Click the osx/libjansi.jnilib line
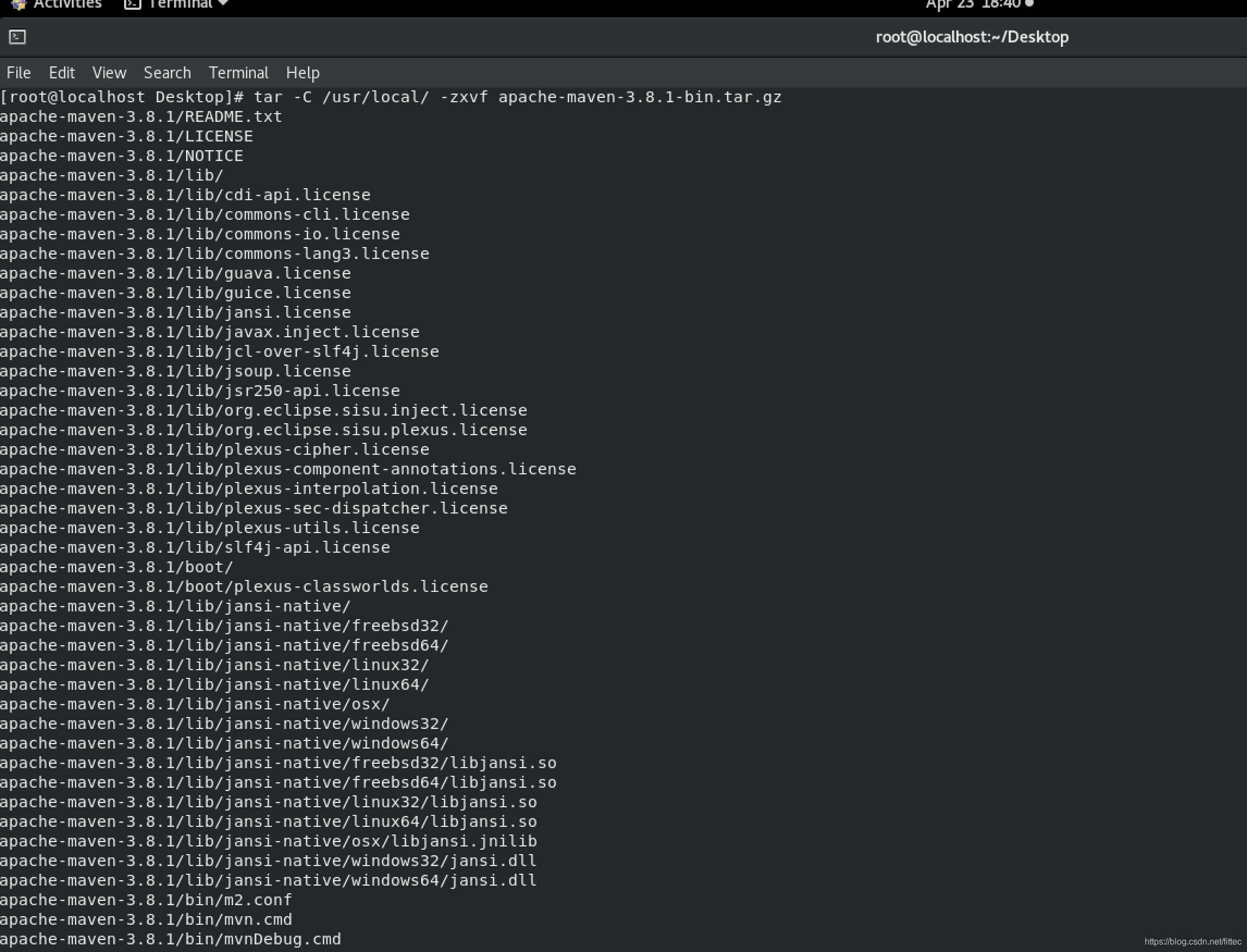1247x952 pixels. pyautogui.click(x=269, y=841)
